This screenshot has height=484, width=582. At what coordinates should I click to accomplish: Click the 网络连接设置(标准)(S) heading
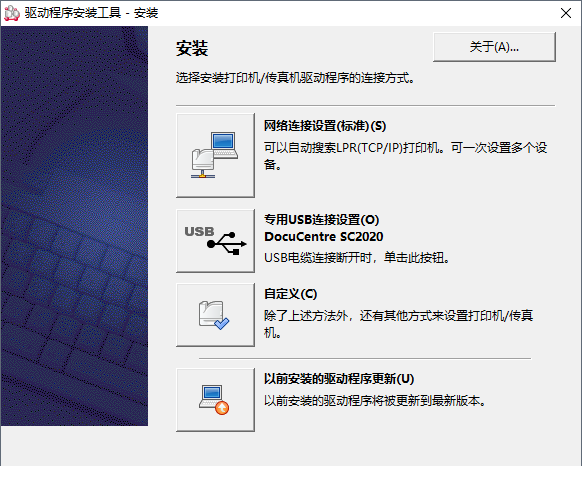325,126
